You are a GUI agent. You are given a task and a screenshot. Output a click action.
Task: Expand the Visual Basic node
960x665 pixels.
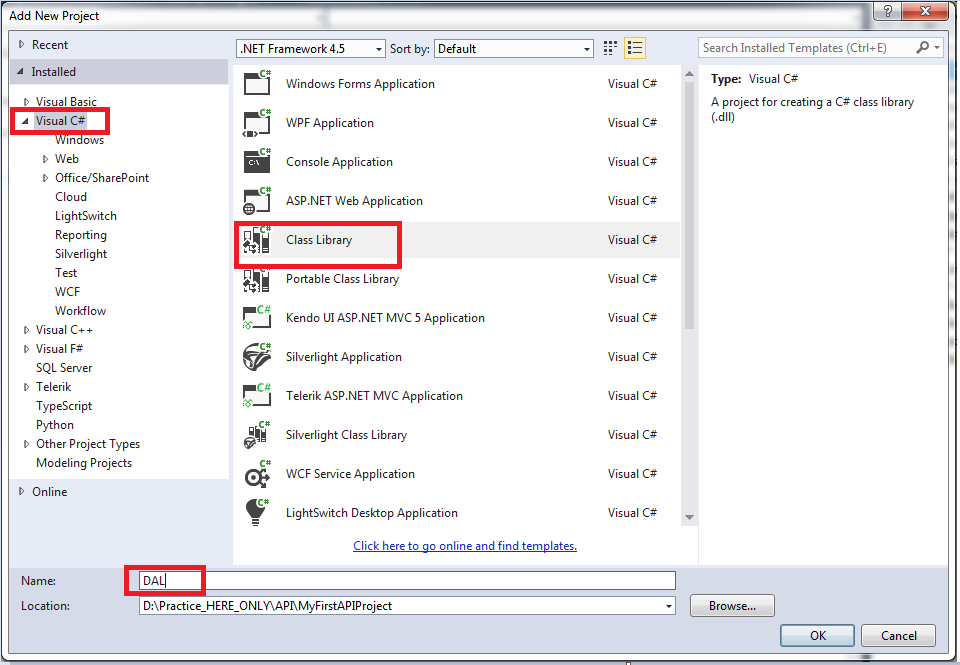click(26, 102)
